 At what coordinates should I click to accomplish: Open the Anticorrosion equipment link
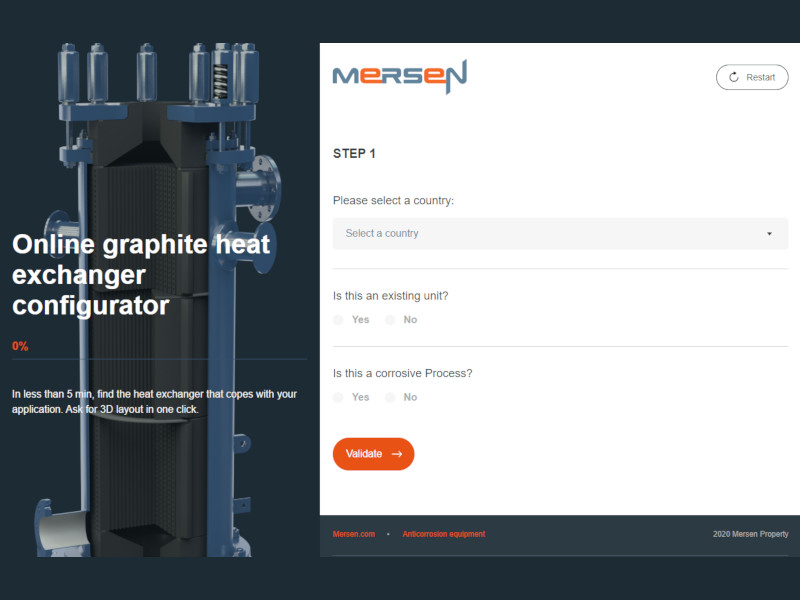444,534
